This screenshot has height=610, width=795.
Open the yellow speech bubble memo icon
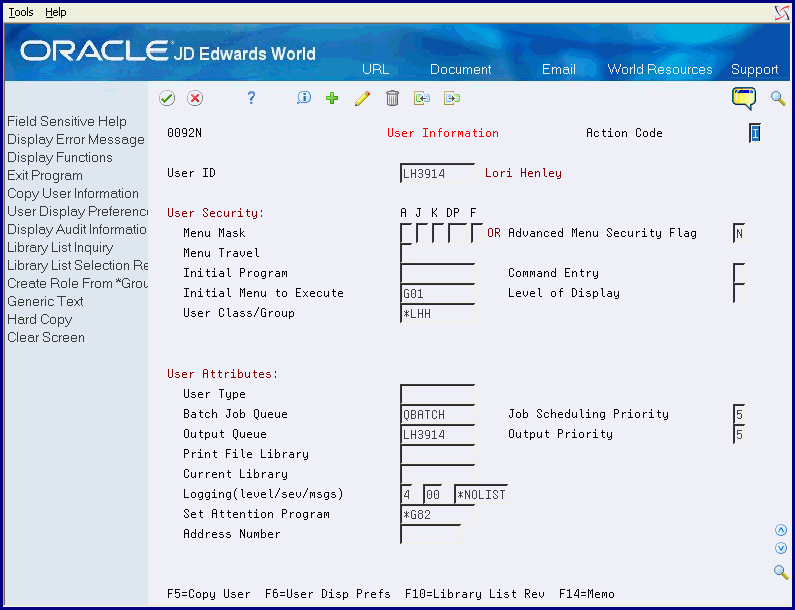point(744,98)
